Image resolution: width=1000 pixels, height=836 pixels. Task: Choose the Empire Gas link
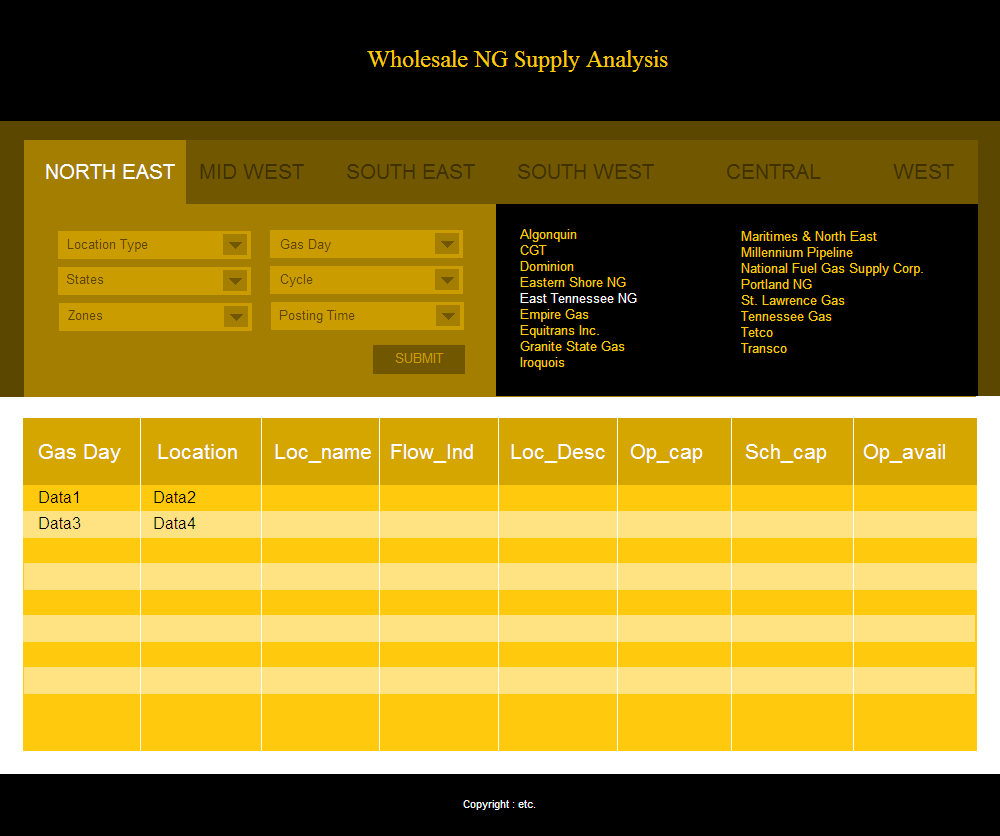click(554, 314)
